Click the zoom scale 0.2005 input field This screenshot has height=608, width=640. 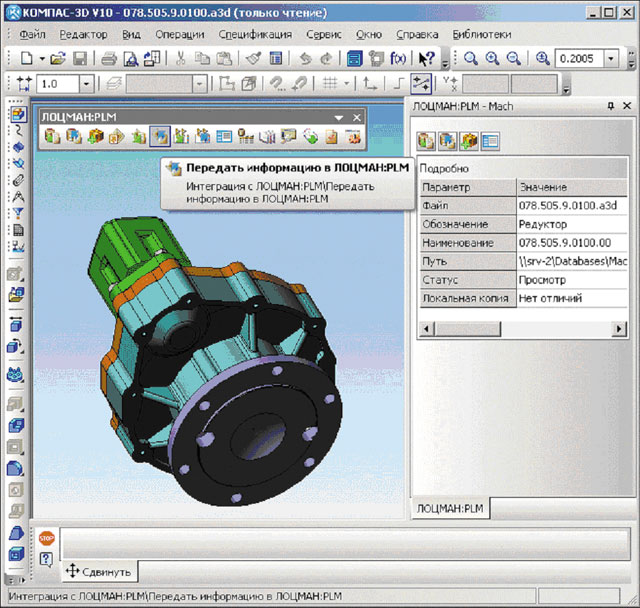579,59
